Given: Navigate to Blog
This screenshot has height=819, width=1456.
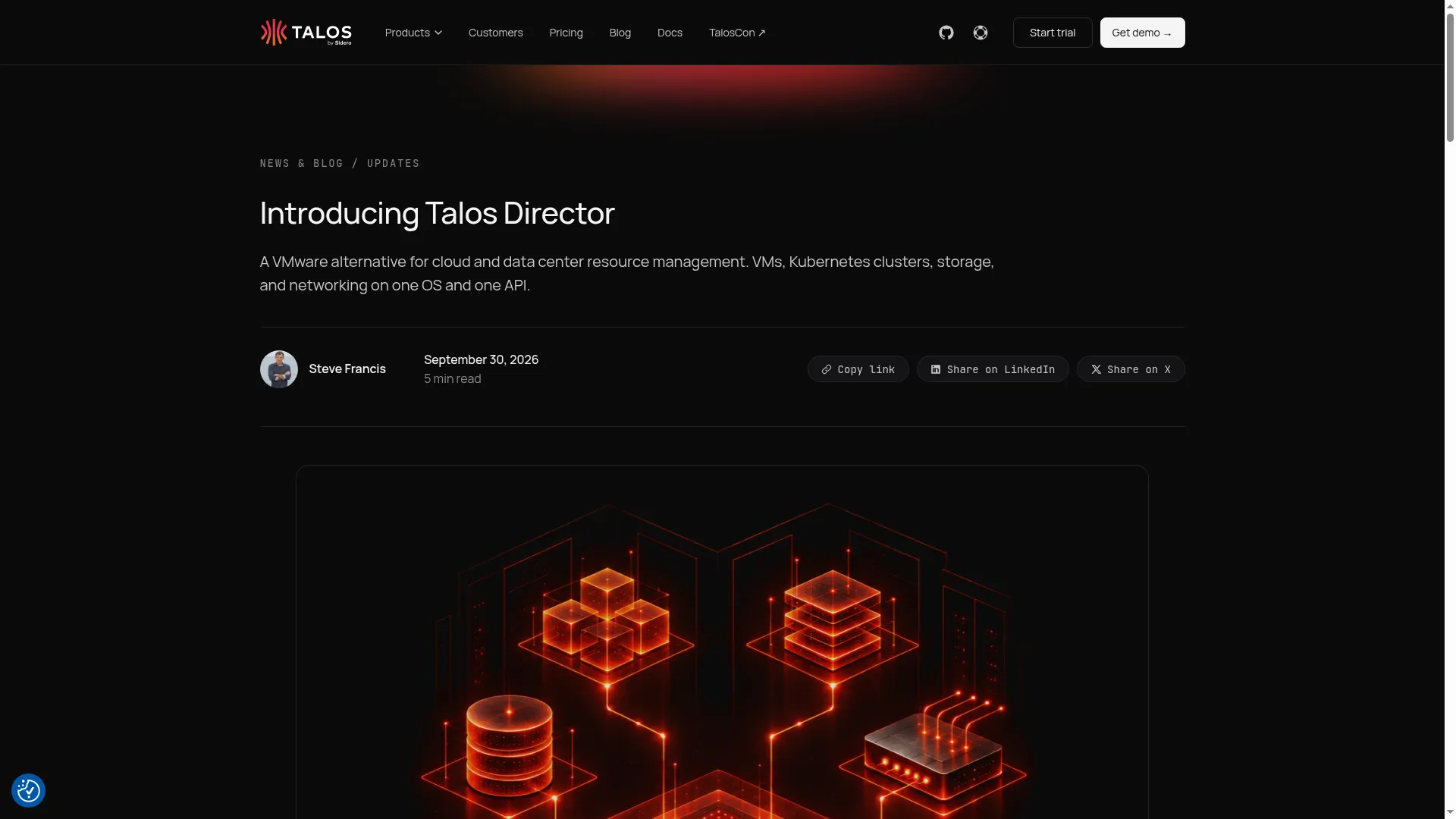Looking at the screenshot, I should (x=620, y=33).
